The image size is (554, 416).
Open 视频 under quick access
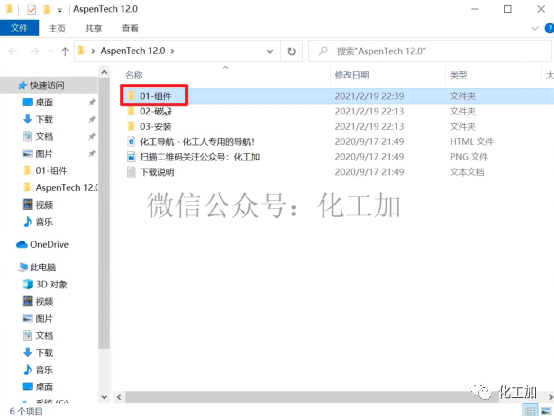(x=44, y=205)
